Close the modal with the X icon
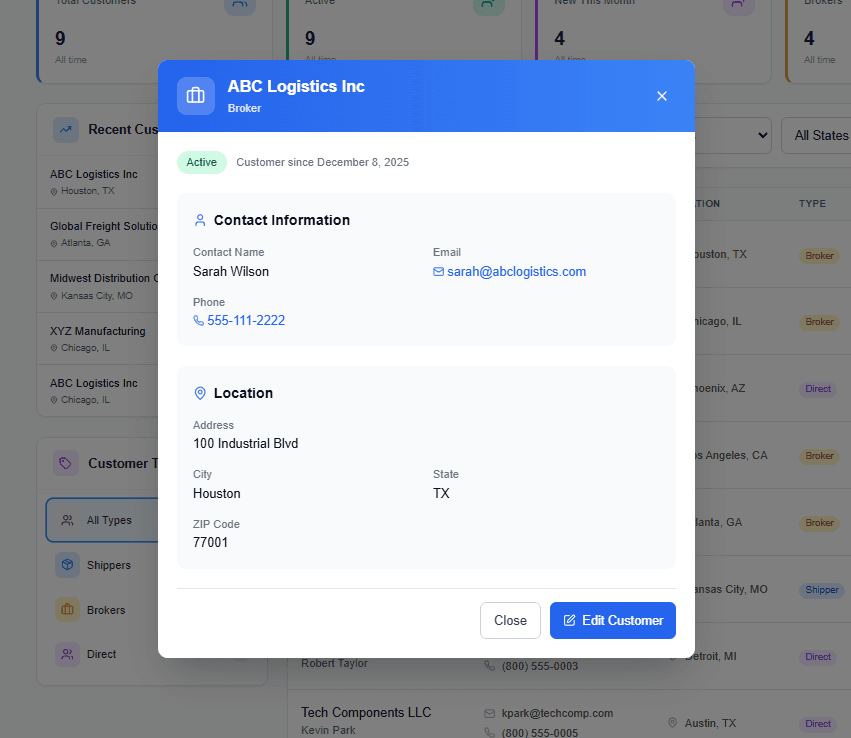Viewport: 851px width, 738px height. [x=661, y=96]
